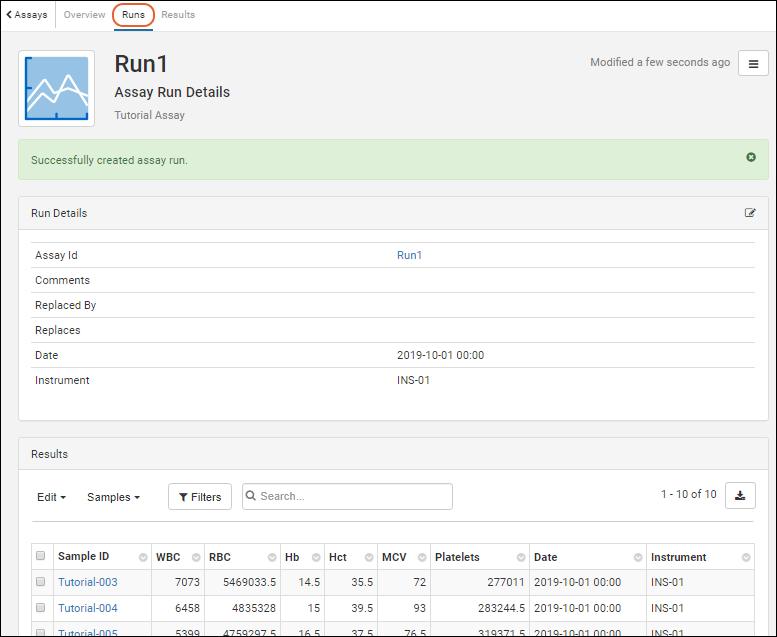This screenshot has height=637, width=777.
Task: Open the Tutorial-003 sample link
Action: point(87,582)
